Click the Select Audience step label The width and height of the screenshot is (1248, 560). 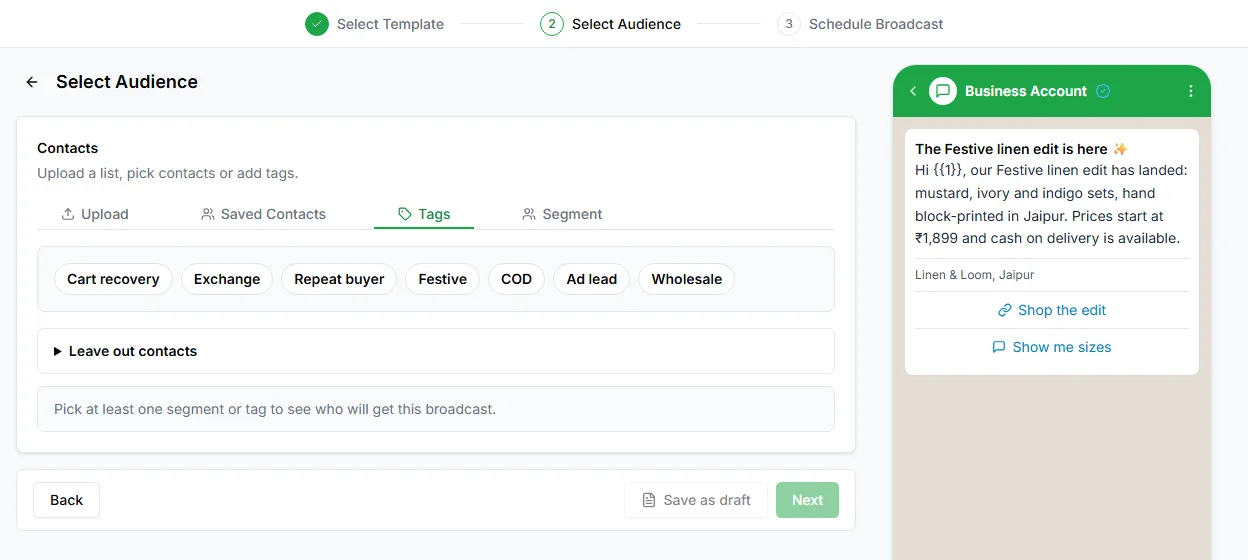click(x=626, y=24)
